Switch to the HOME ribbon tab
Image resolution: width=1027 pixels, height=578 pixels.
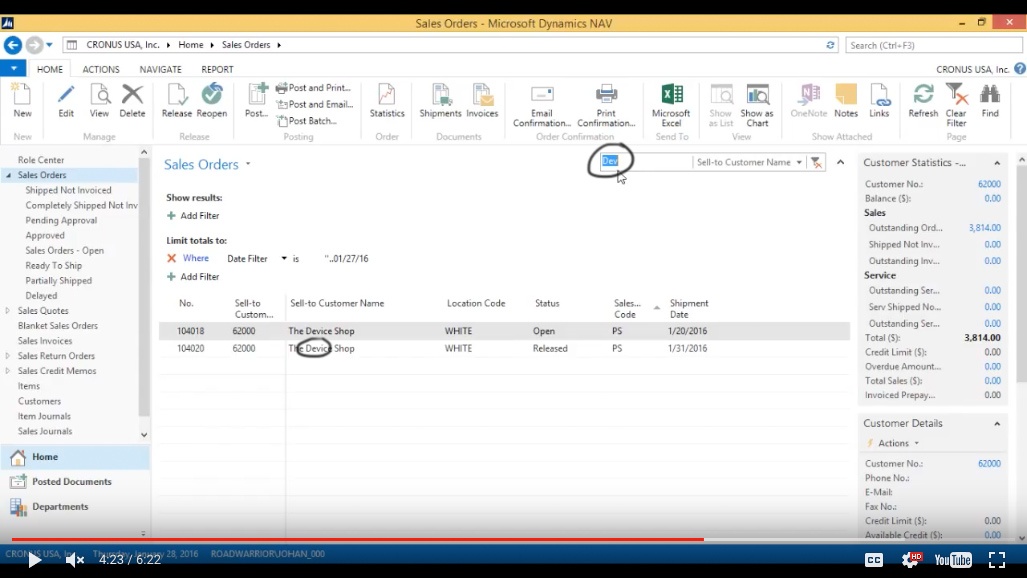tap(50, 69)
